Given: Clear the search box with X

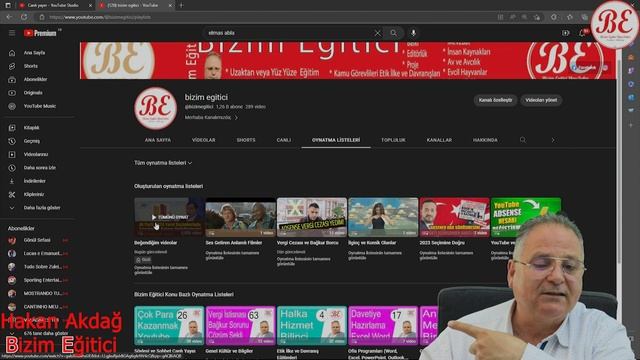Looking at the screenshot, I should pos(378,33).
